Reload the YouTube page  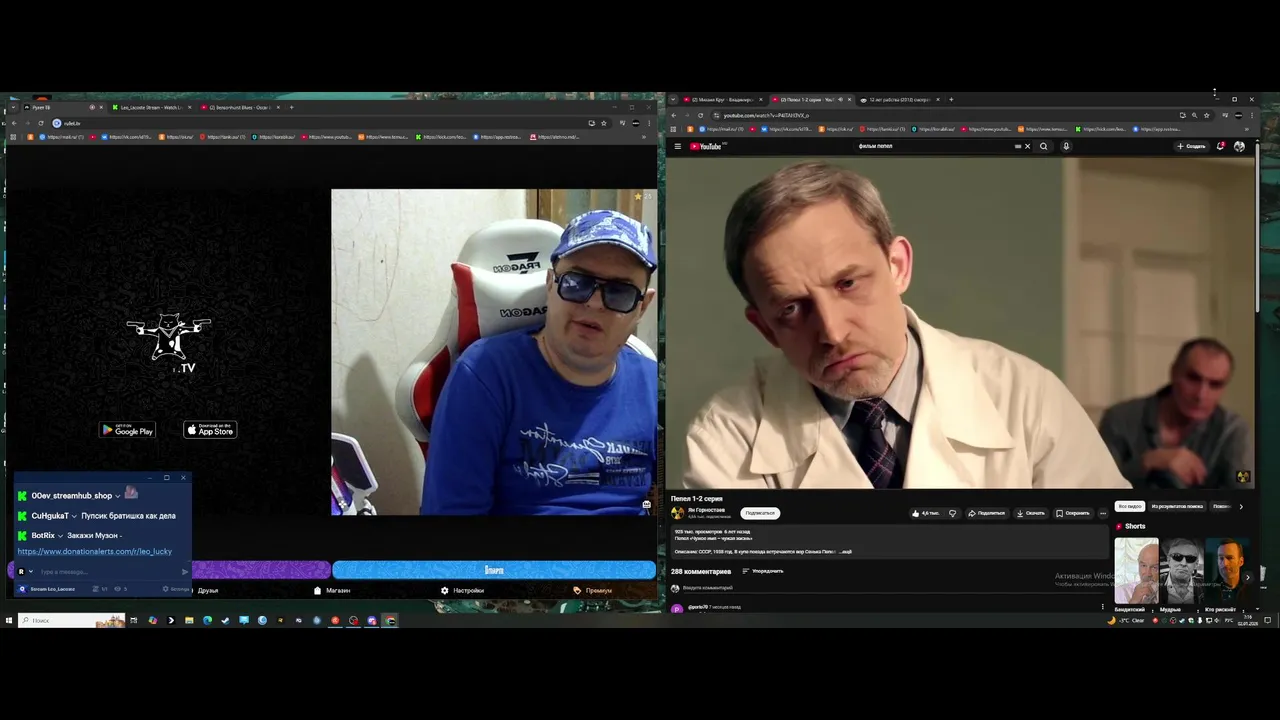pos(700,115)
